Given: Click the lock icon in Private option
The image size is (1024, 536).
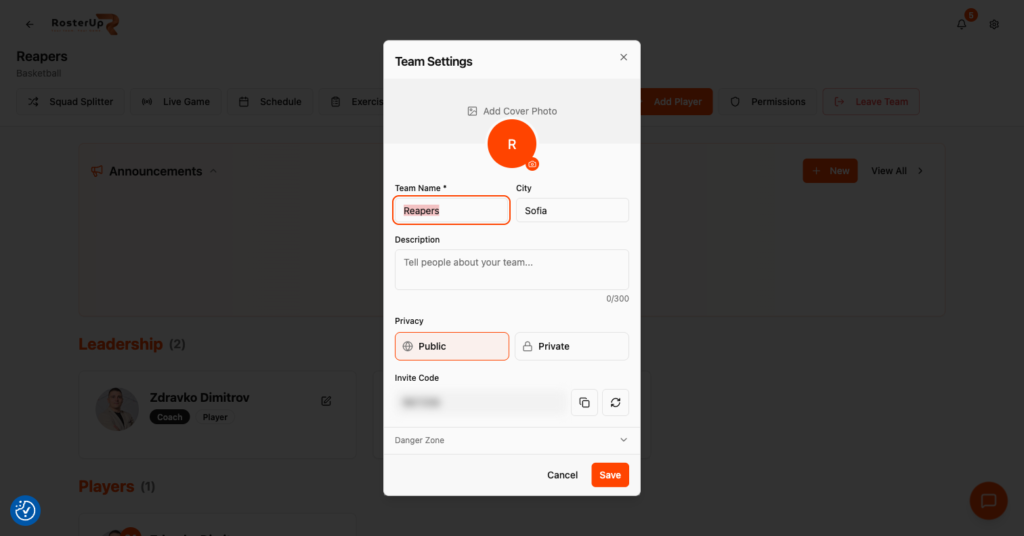Looking at the screenshot, I should 527,346.
